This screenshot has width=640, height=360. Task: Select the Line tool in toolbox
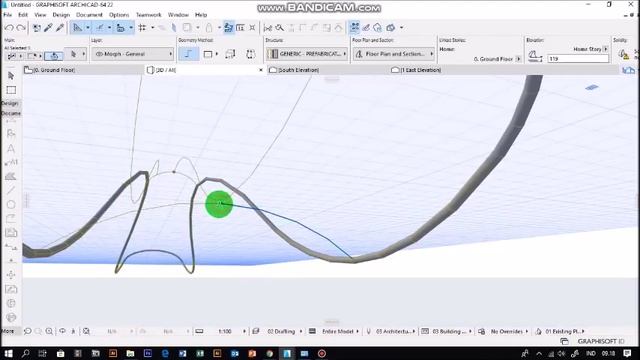coord(11,190)
